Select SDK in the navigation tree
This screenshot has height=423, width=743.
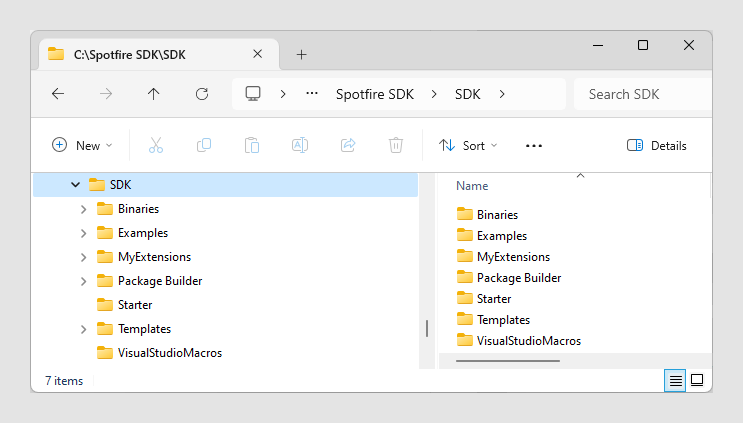(x=226, y=185)
